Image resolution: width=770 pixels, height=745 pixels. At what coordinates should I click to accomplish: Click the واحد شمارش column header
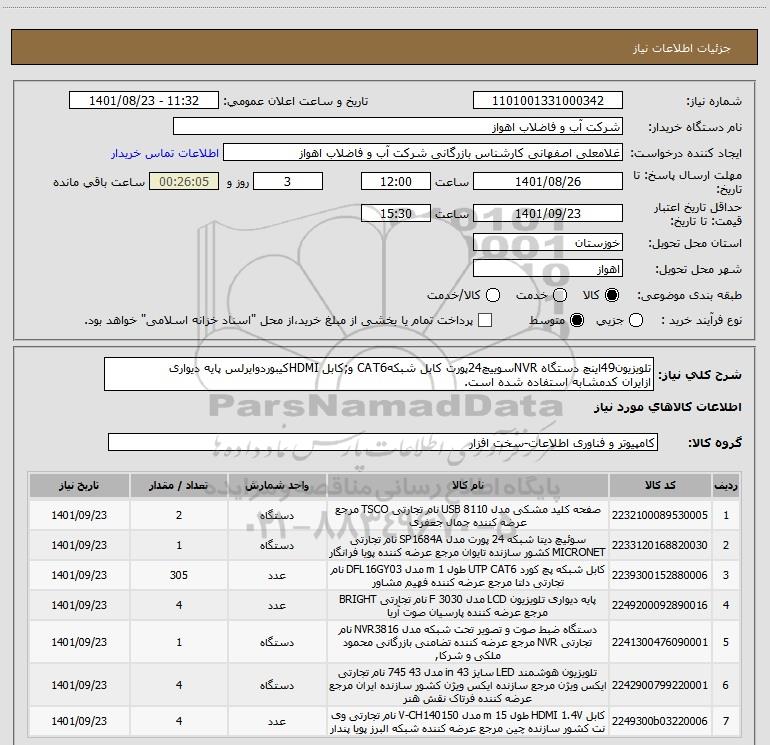point(277,485)
